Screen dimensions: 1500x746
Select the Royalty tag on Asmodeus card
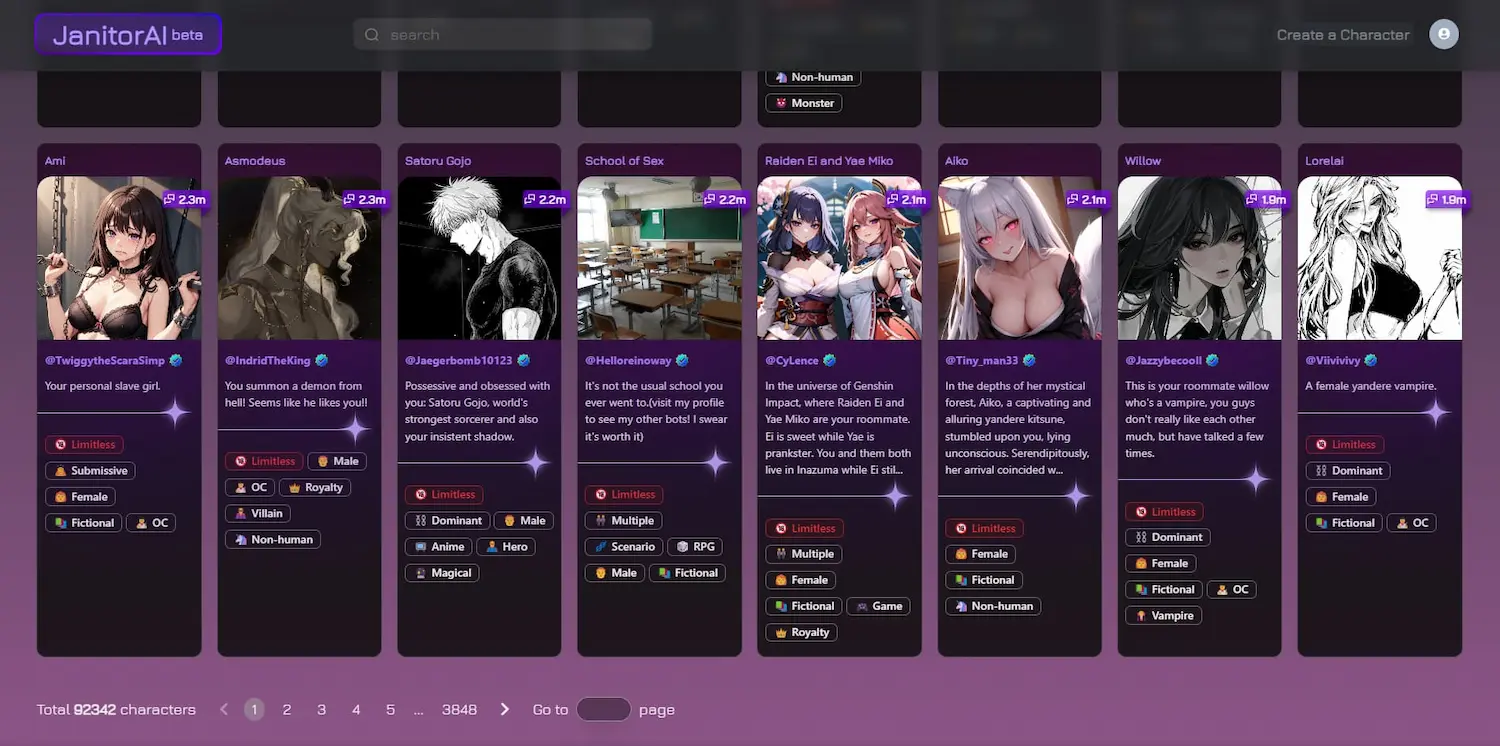point(315,488)
